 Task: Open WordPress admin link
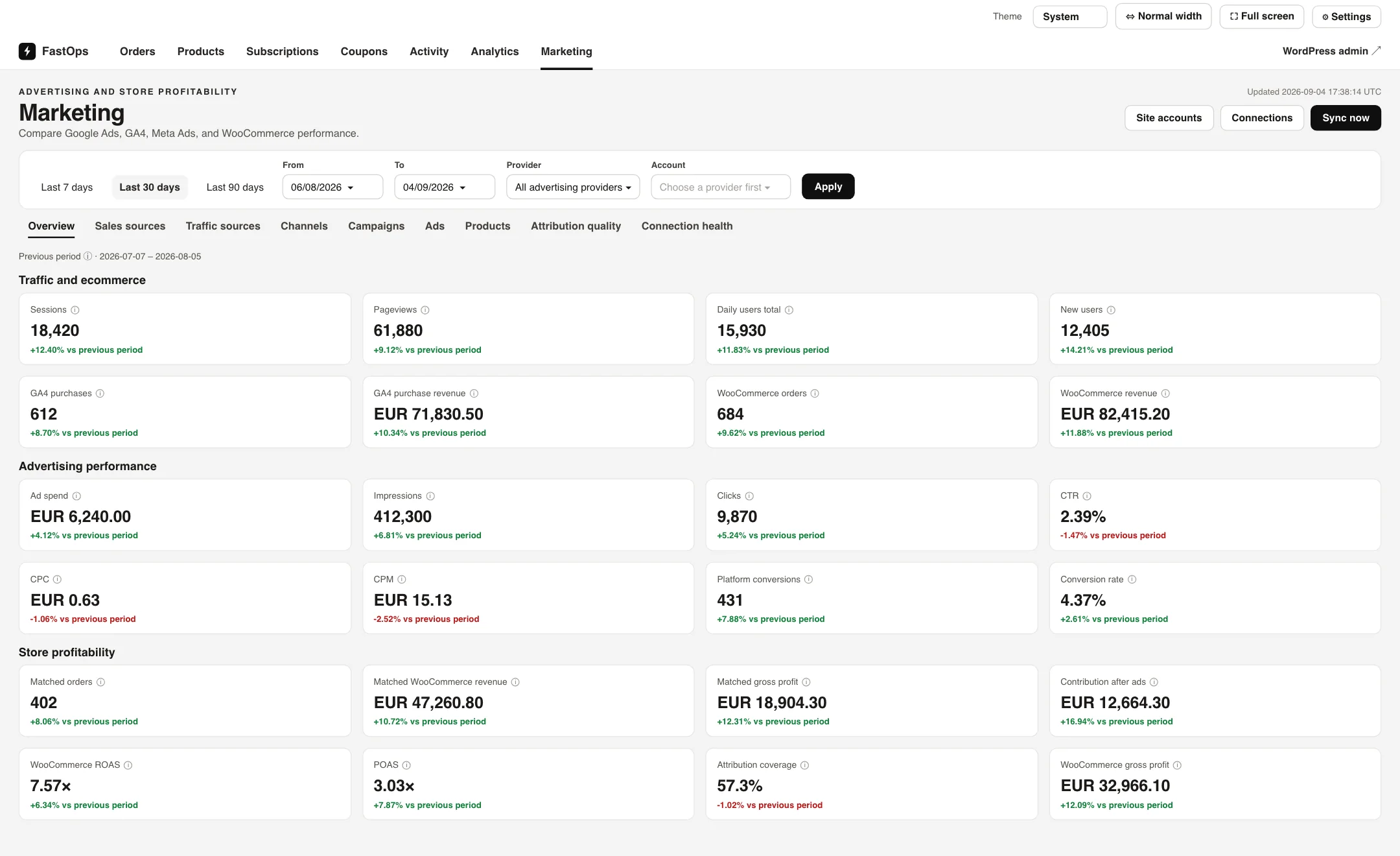pyautogui.click(x=1331, y=51)
